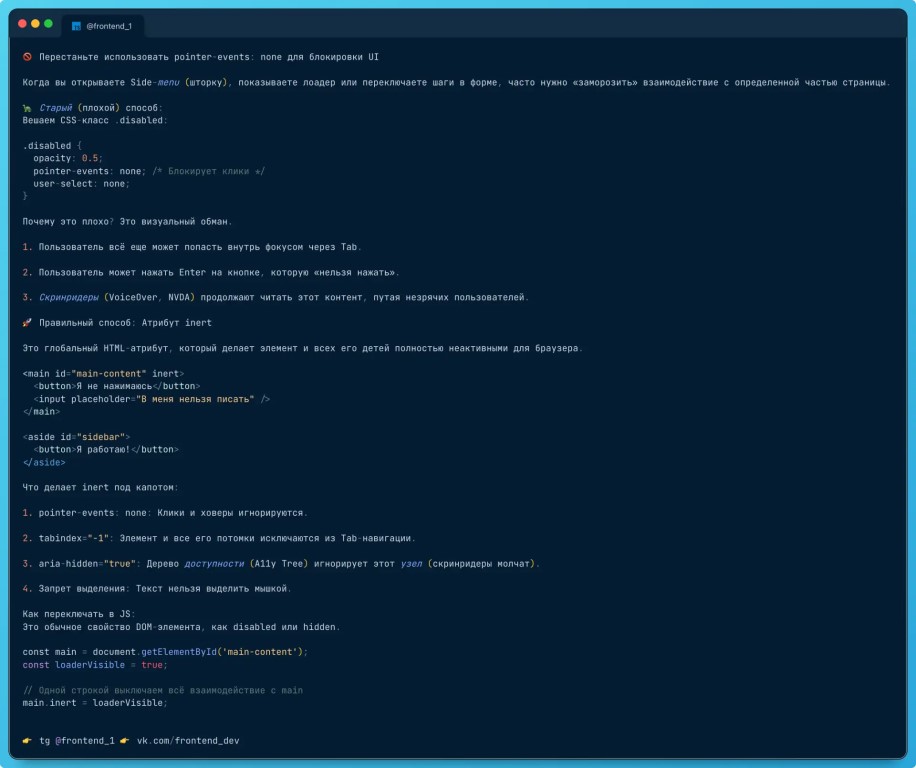Click the 'true' value of loaderVisible
This screenshot has height=768, width=916.
152,664
